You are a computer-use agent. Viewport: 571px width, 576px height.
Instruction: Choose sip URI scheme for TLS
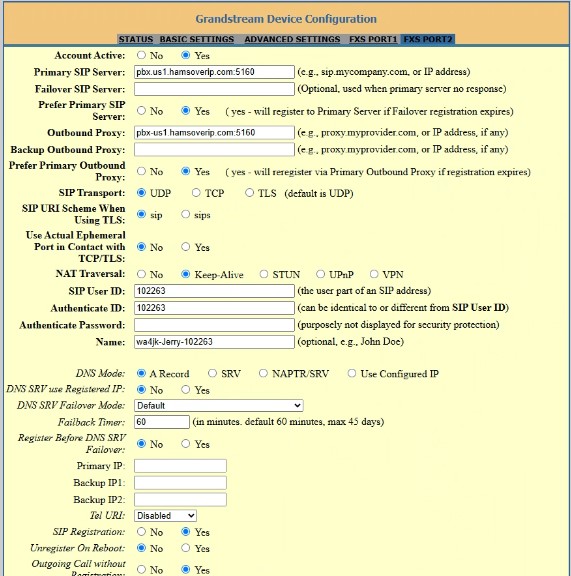click(141, 214)
